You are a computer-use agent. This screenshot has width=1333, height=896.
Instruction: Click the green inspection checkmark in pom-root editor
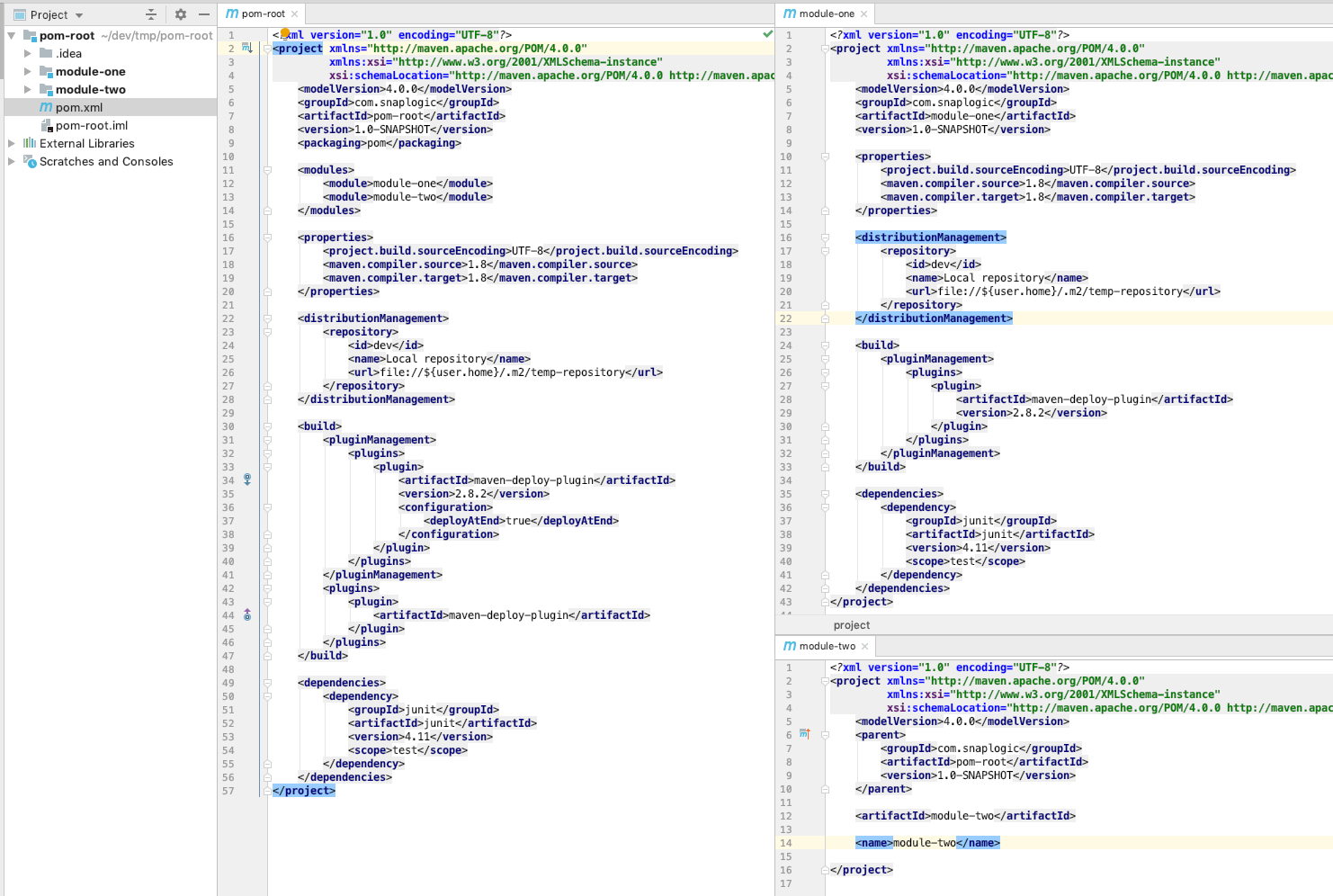767,34
